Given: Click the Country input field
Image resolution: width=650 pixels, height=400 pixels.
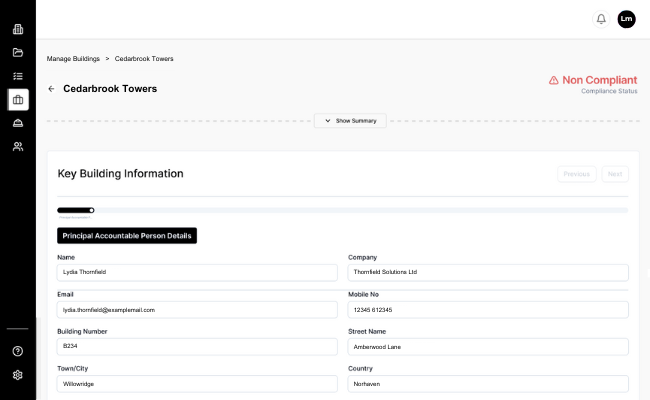Looking at the screenshot, I should click(x=488, y=384).
